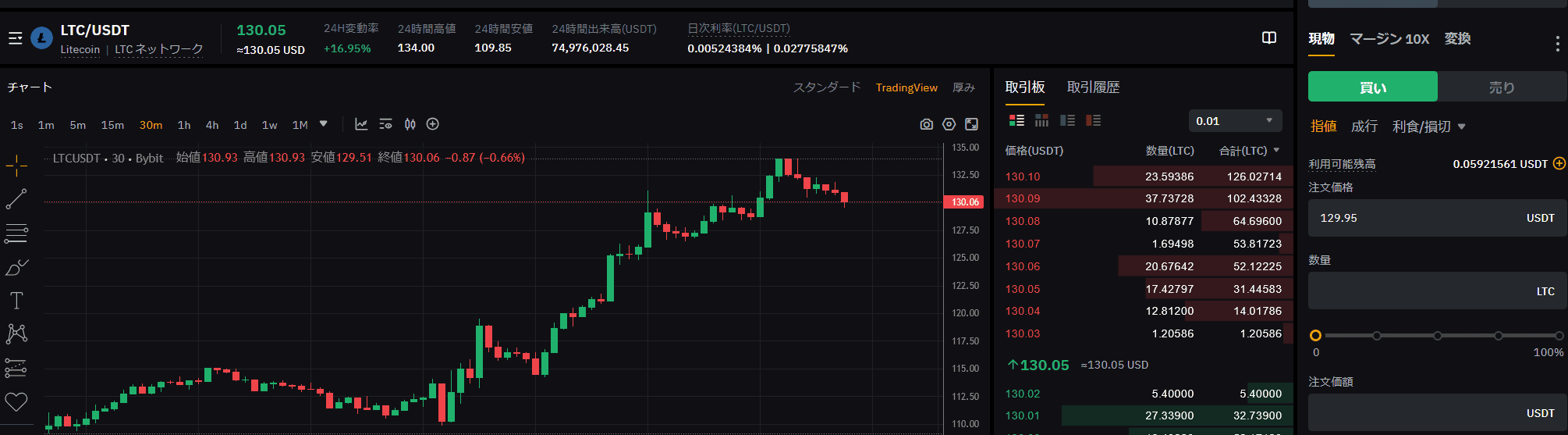The image size is (1568, 435).
Task: Switch to the 売り sell side
Action: (x=1501, y=87)
